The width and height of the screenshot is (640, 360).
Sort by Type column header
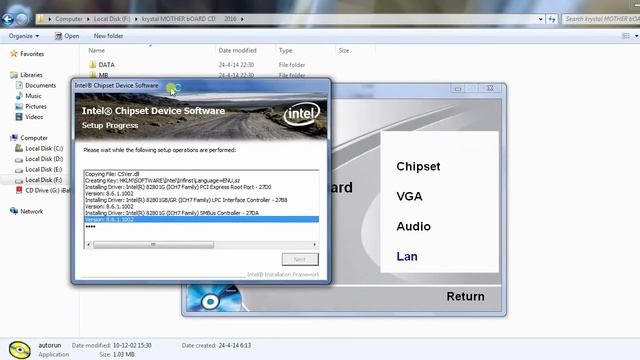pos(285,50)
